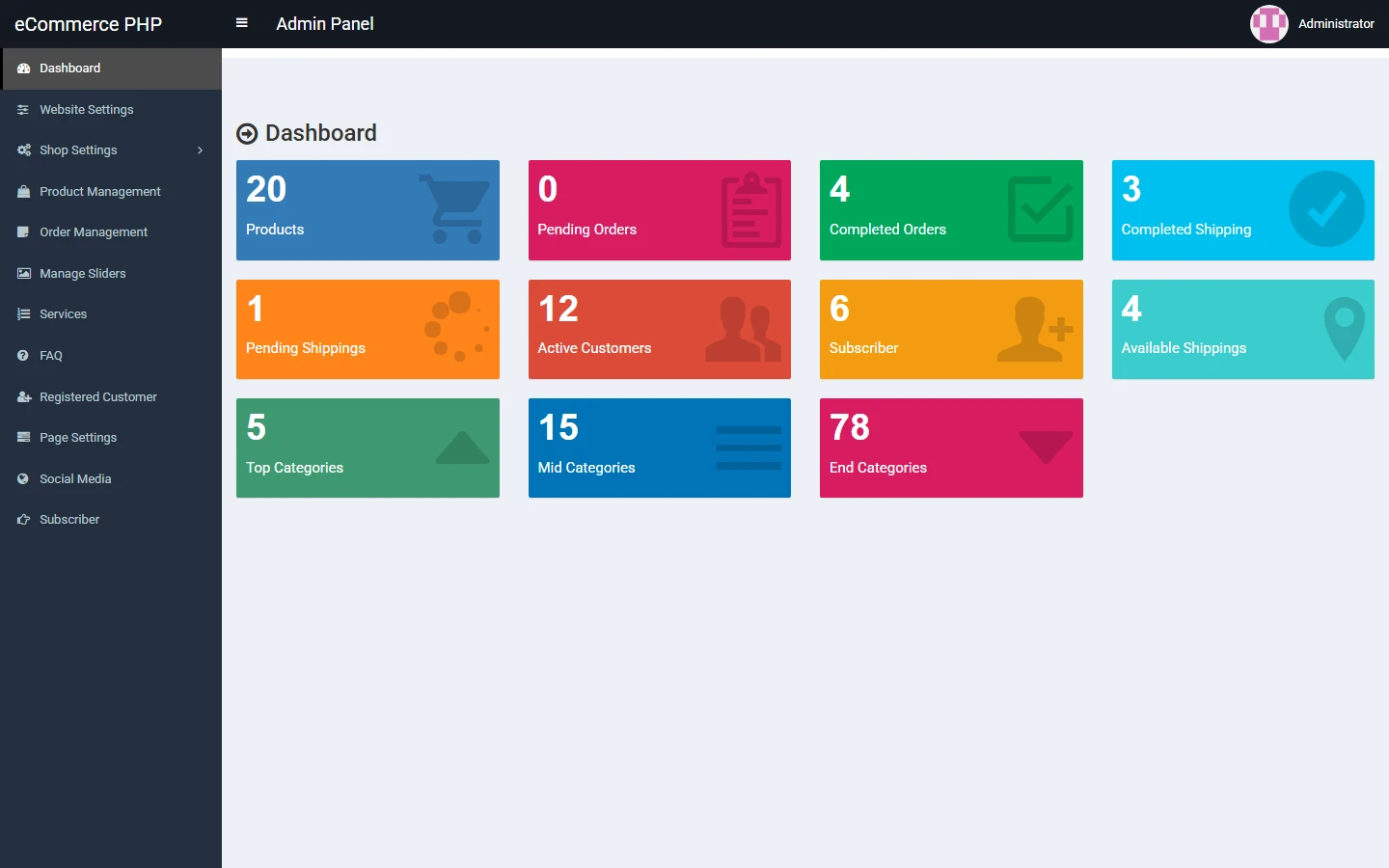Click the map pin icon on Available Shippings
1389x868 pixels.
pos(1345,329)
